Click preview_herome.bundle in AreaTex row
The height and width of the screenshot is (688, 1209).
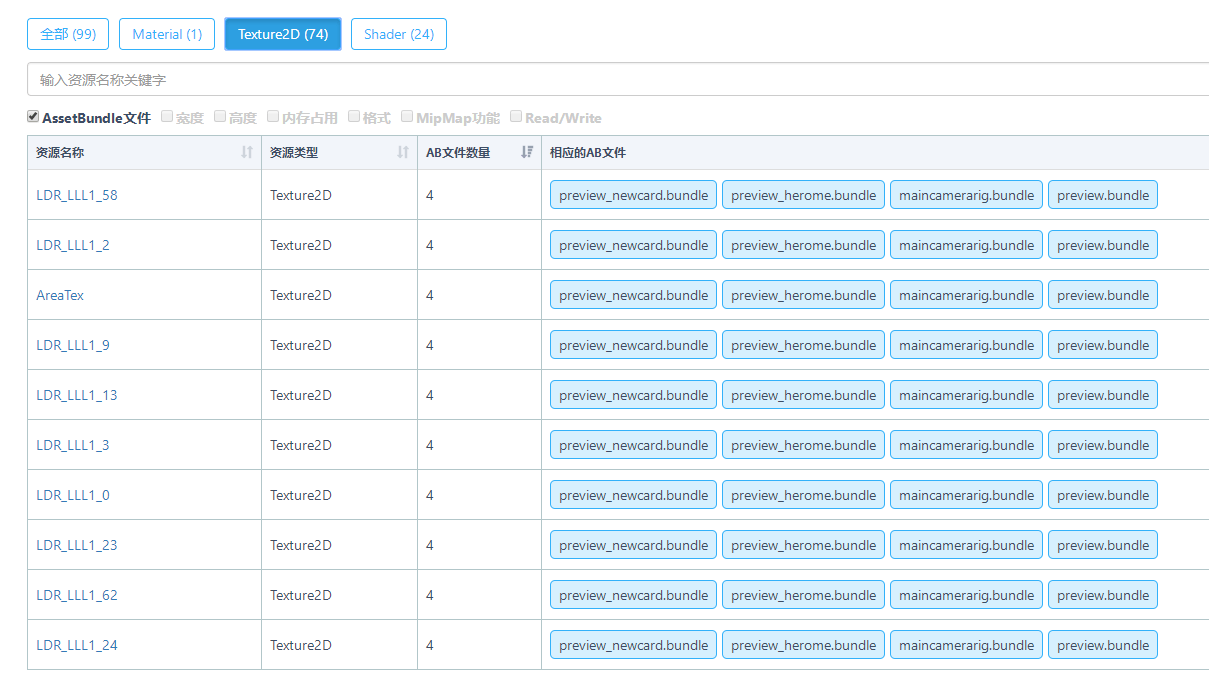pos(803,295)
